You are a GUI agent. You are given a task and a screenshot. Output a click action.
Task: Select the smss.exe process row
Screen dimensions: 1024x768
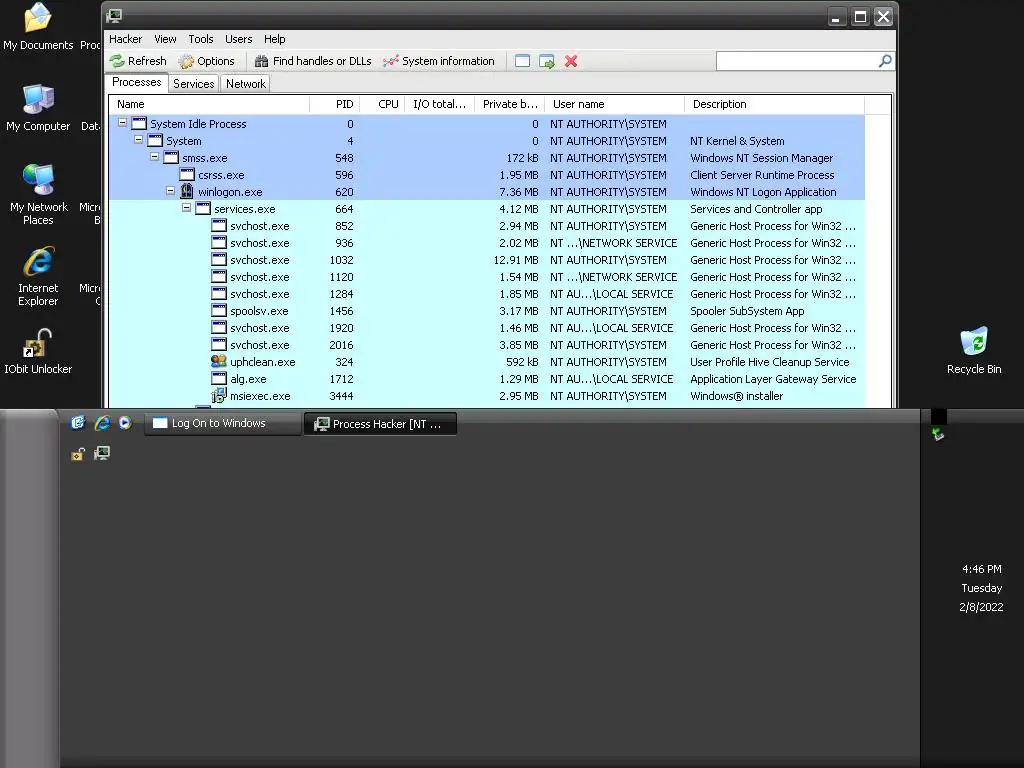(487, 158)
